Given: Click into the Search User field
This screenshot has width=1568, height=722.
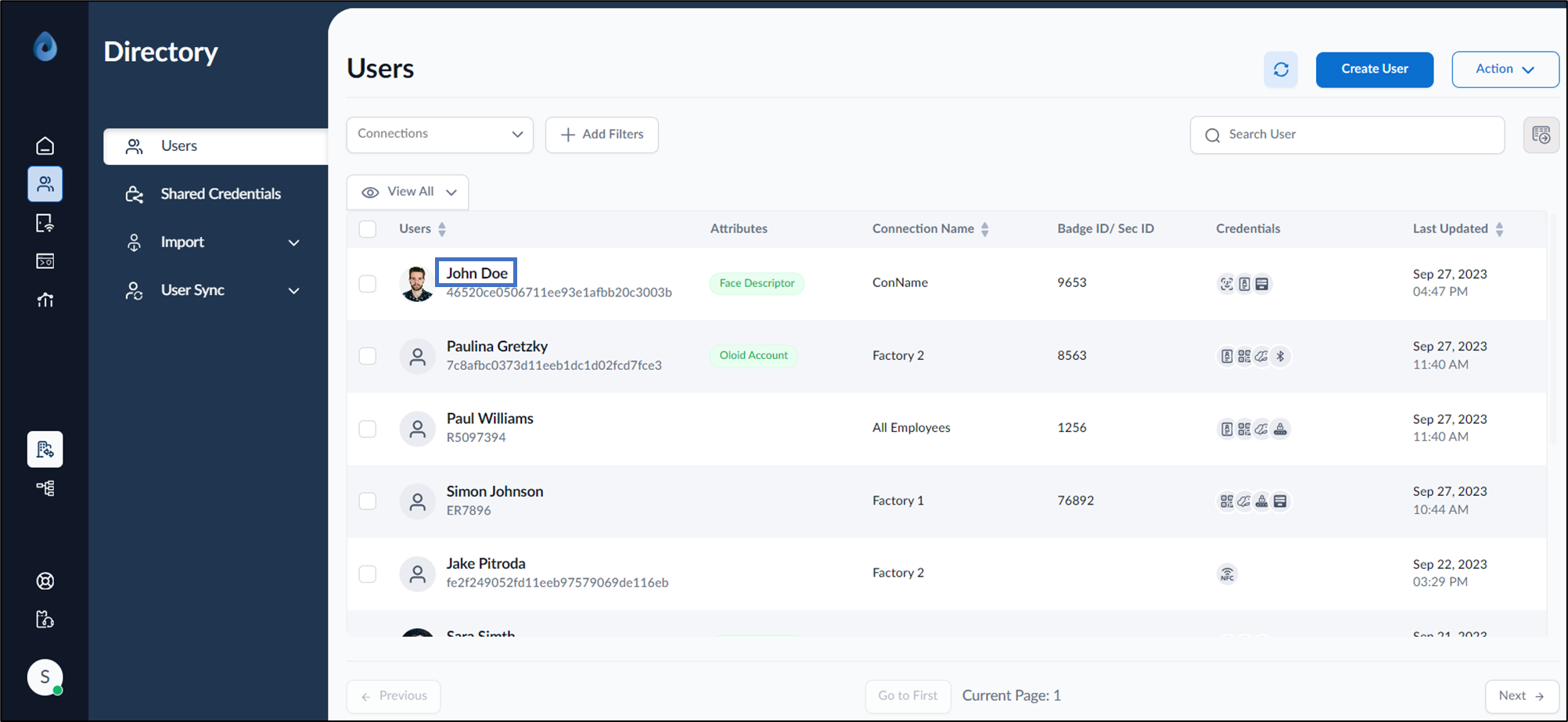Looking at the screenshot, I should [x=1347, y=135].
